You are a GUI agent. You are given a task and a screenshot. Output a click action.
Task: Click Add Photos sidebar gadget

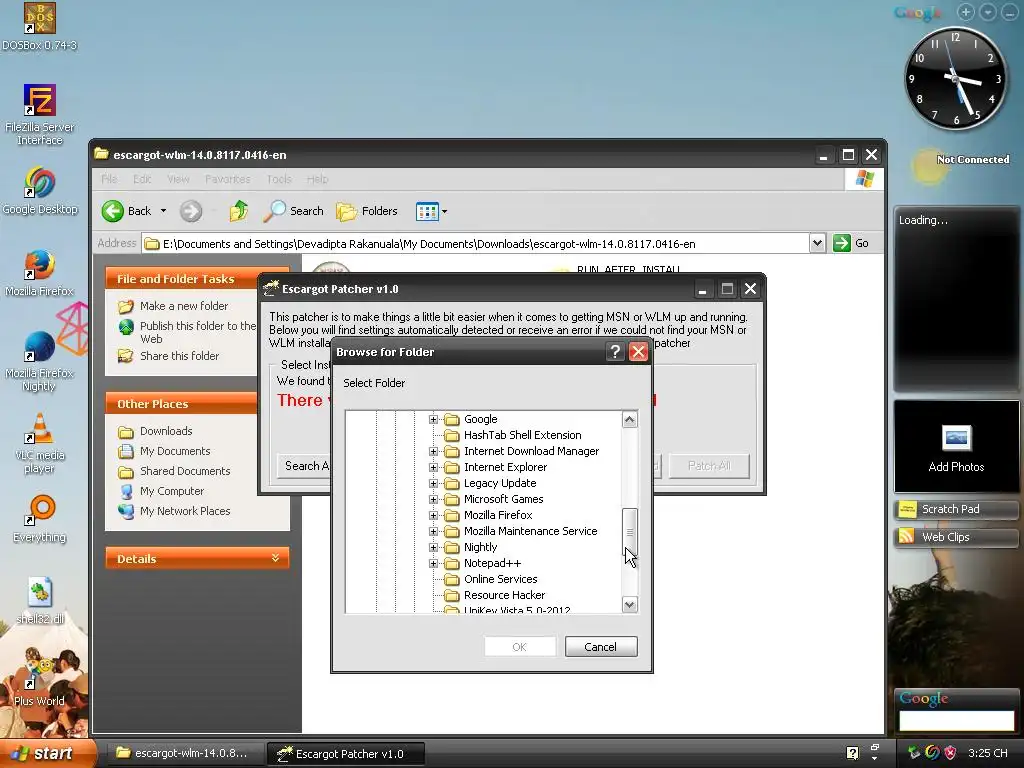point(956,448)
